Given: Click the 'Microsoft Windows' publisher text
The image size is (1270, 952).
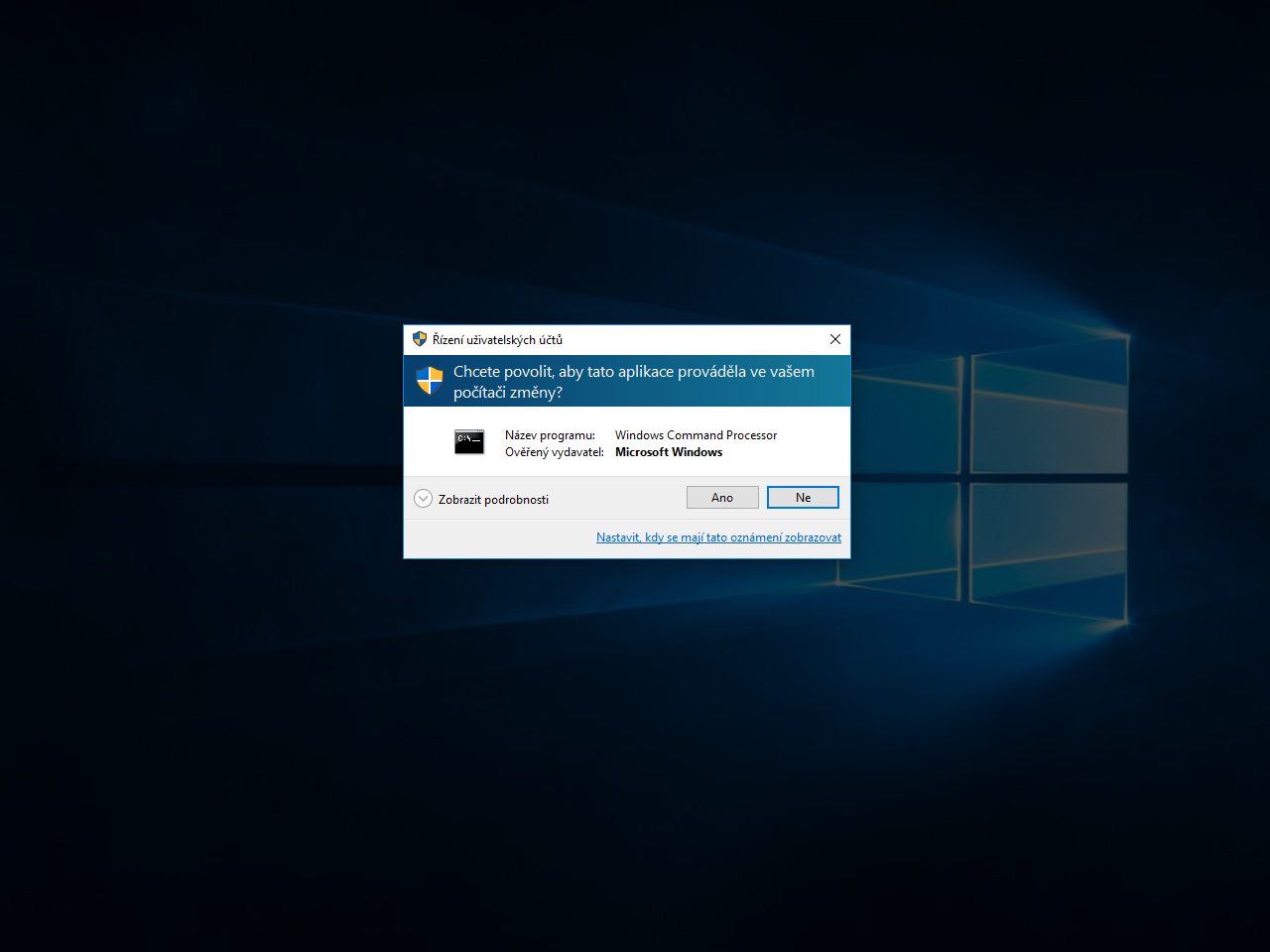Looking at the screenshot, I should pyautogui.click(x=669, y=452).
